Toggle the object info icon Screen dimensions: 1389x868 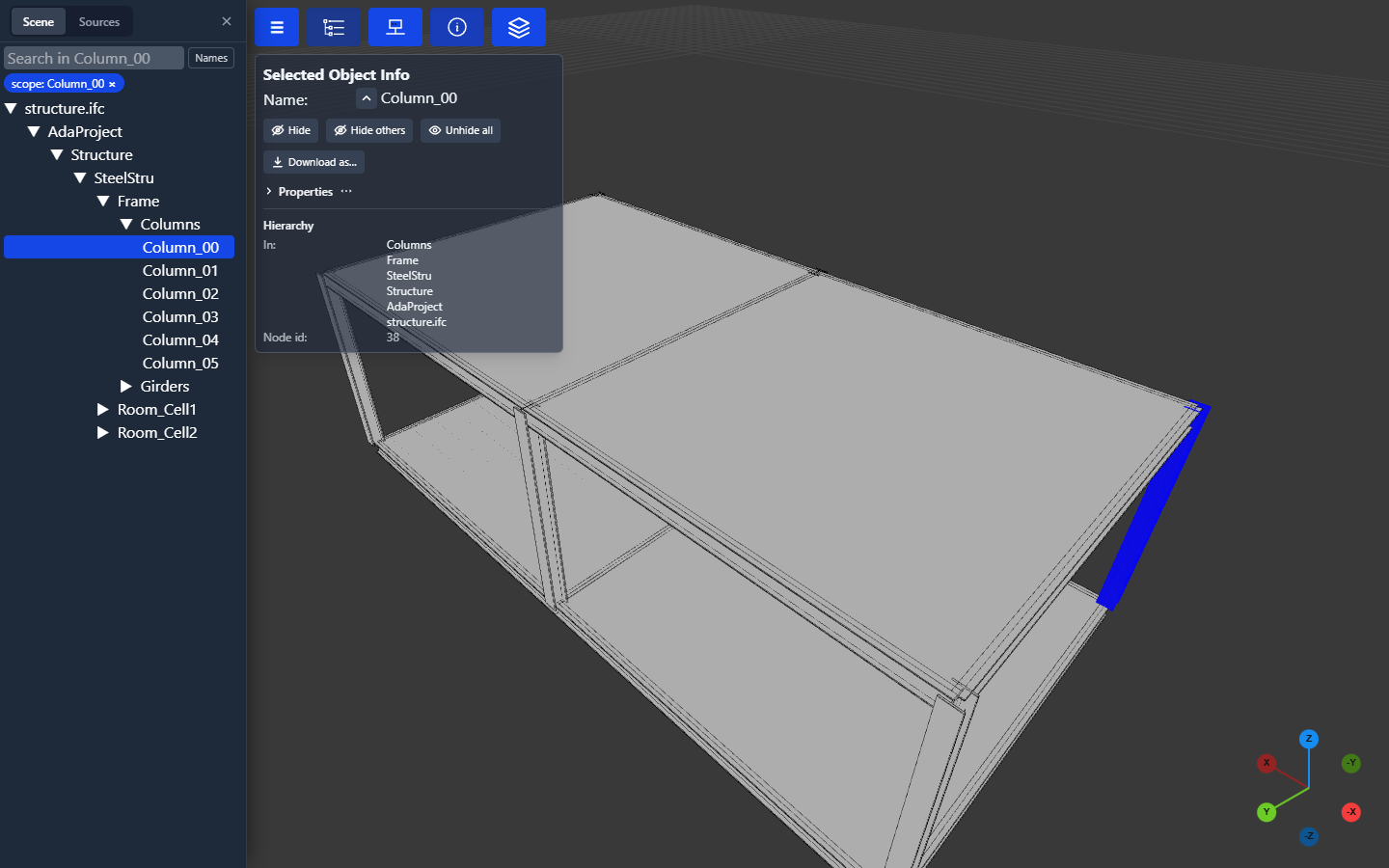[457, 27]
